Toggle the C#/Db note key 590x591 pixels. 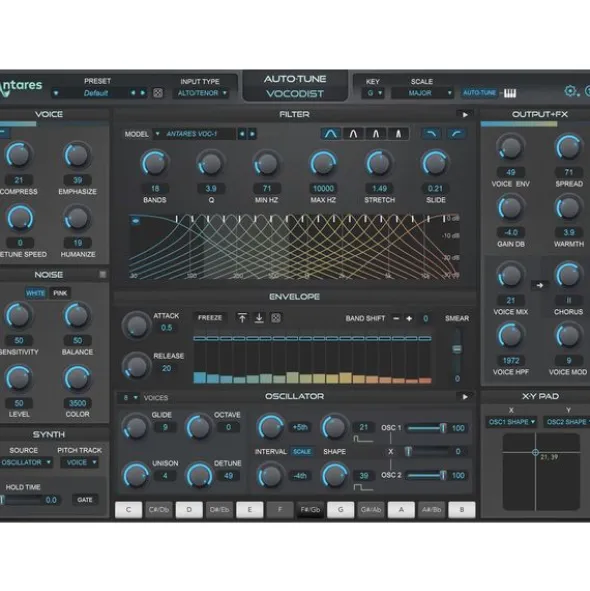coord(159,510)
